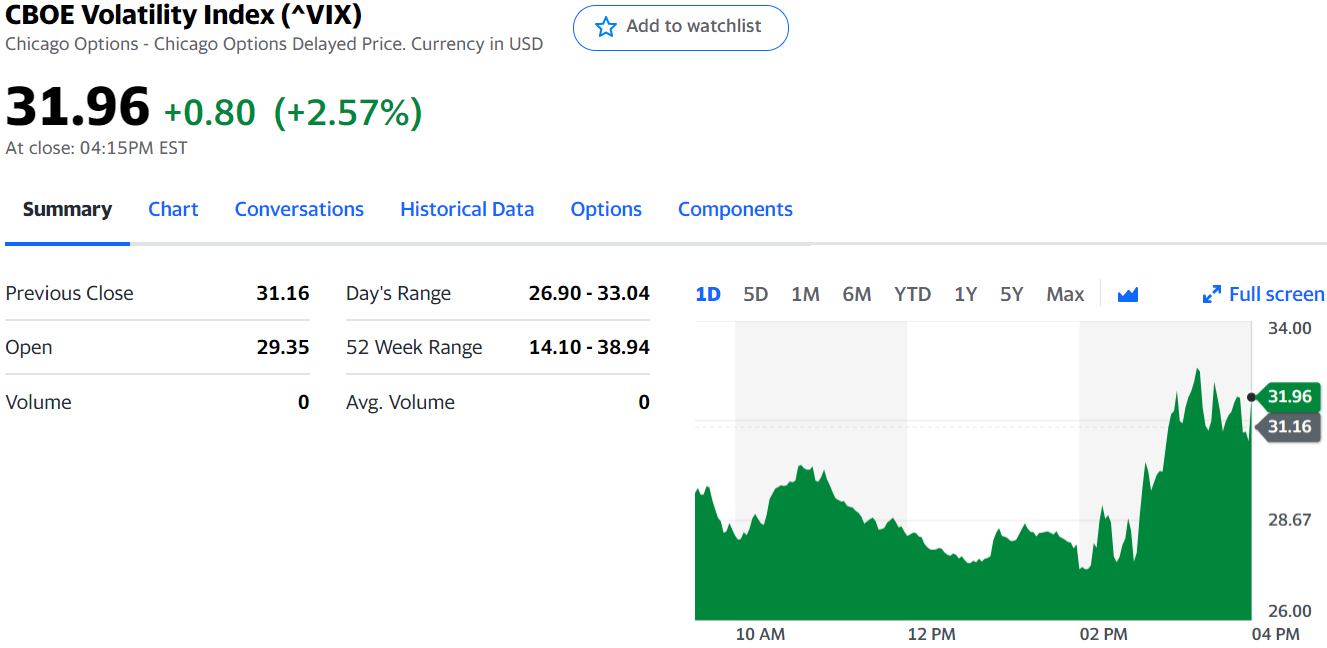
Task: Click the 'Volume' label
Action: [39, 402]
